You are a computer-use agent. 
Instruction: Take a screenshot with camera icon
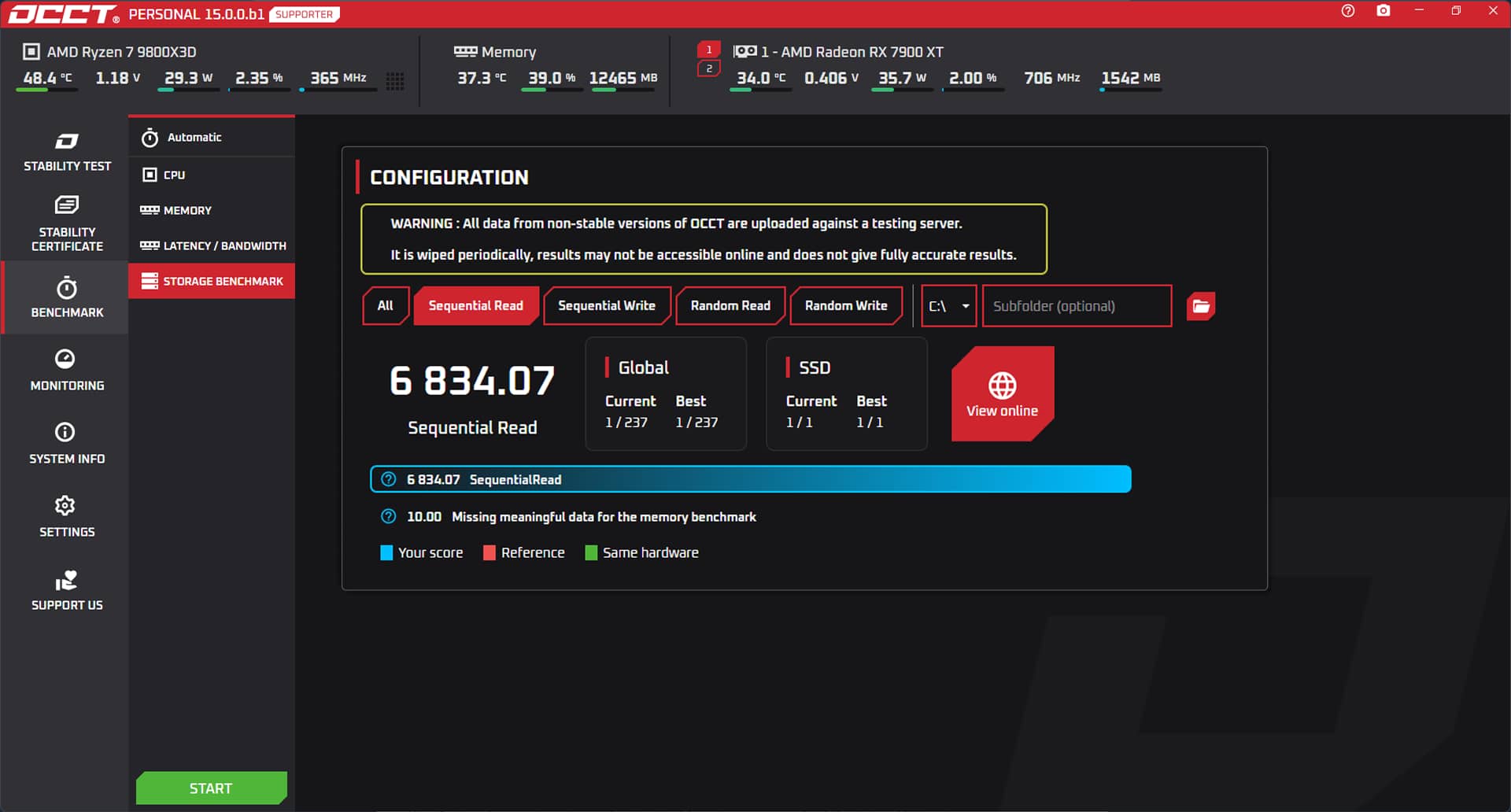pyautogui.click(x=1383, y=11)
